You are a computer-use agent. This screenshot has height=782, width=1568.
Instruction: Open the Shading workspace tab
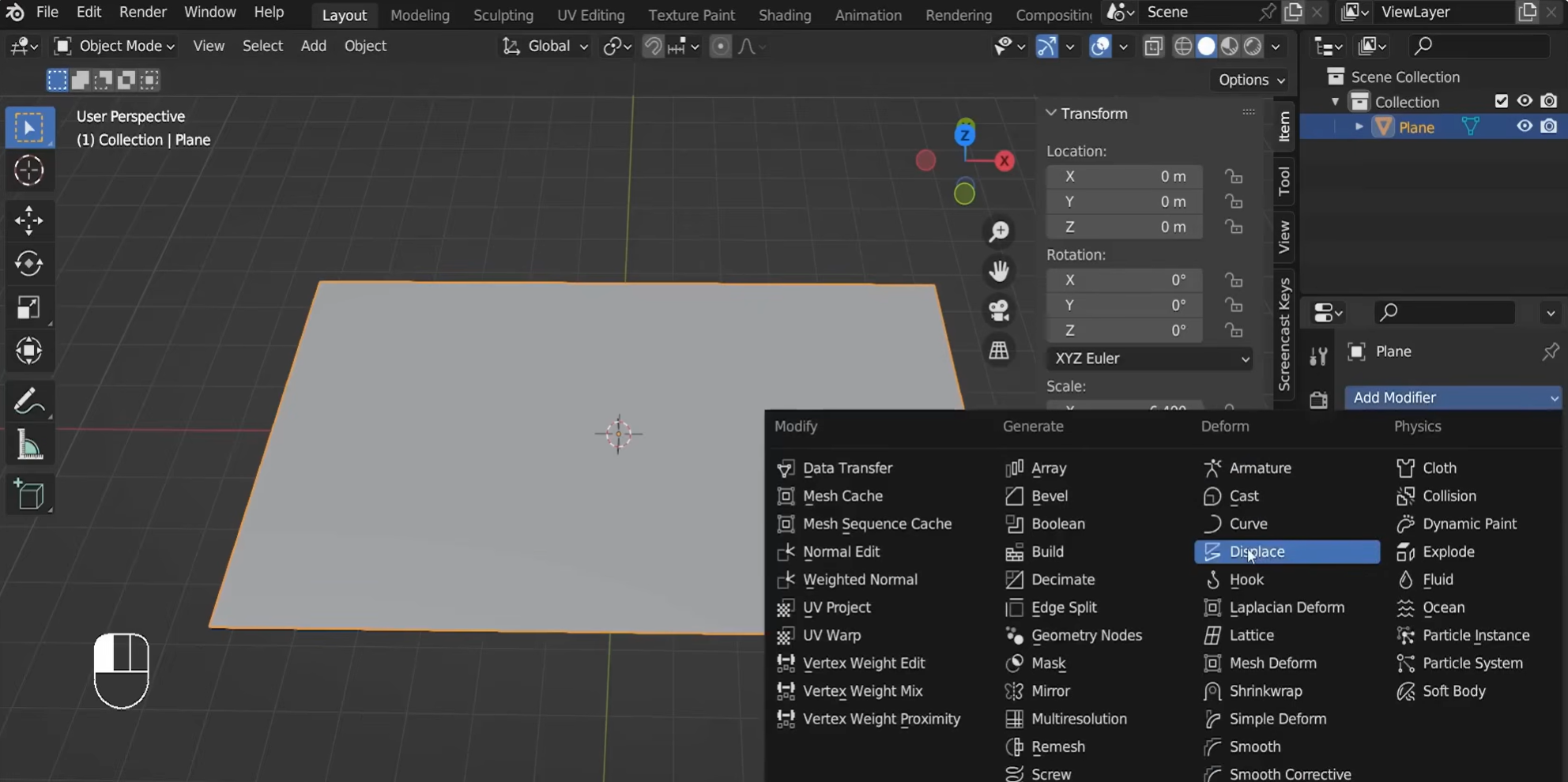(785, 15)
